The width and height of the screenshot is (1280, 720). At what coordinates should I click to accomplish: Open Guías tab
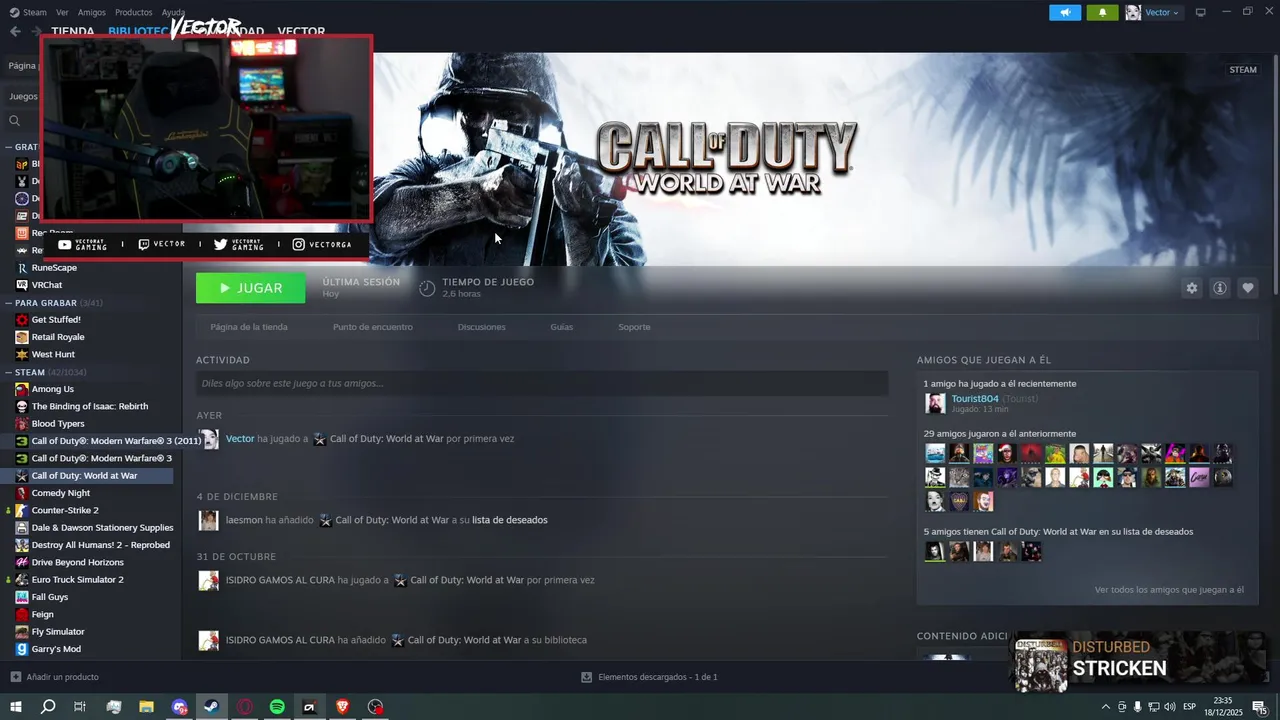[x=561, y=327]
